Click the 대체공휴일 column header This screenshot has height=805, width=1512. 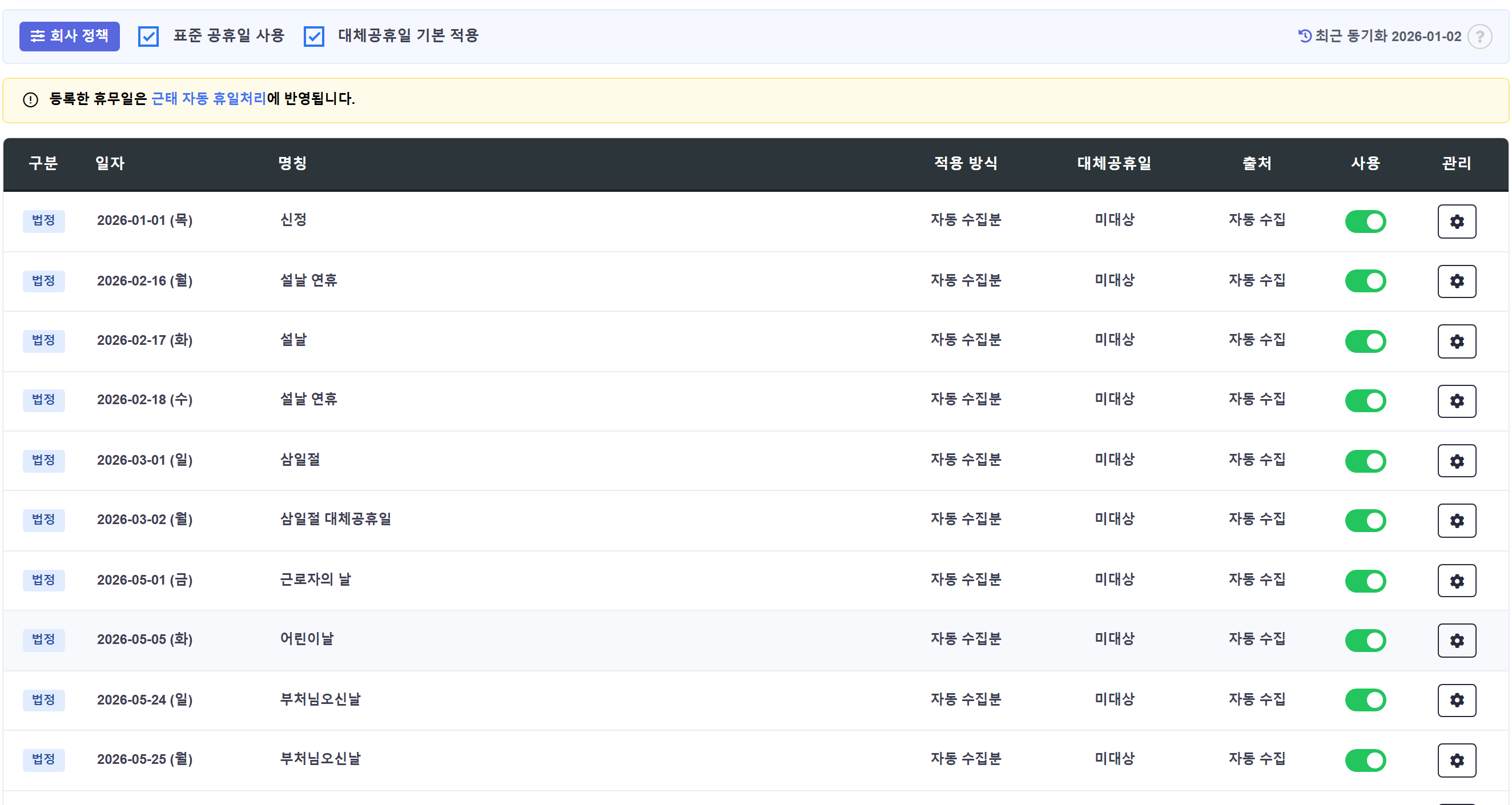(1114, 163)
